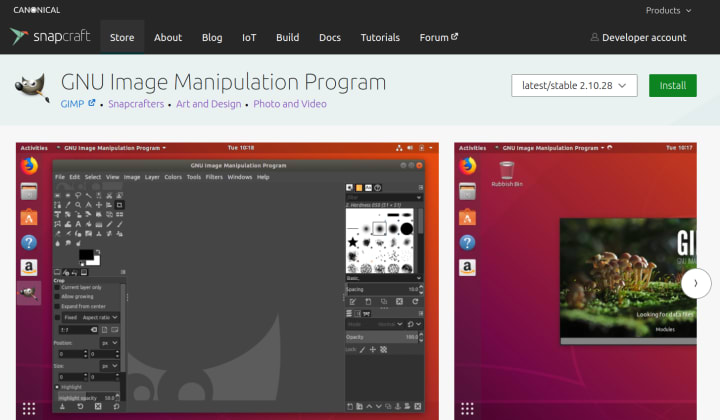Open the GNU Image Manipulation Program app menu in first screenshot's top bar
Viewport: 720px width, 420px height.
point(115,148)
